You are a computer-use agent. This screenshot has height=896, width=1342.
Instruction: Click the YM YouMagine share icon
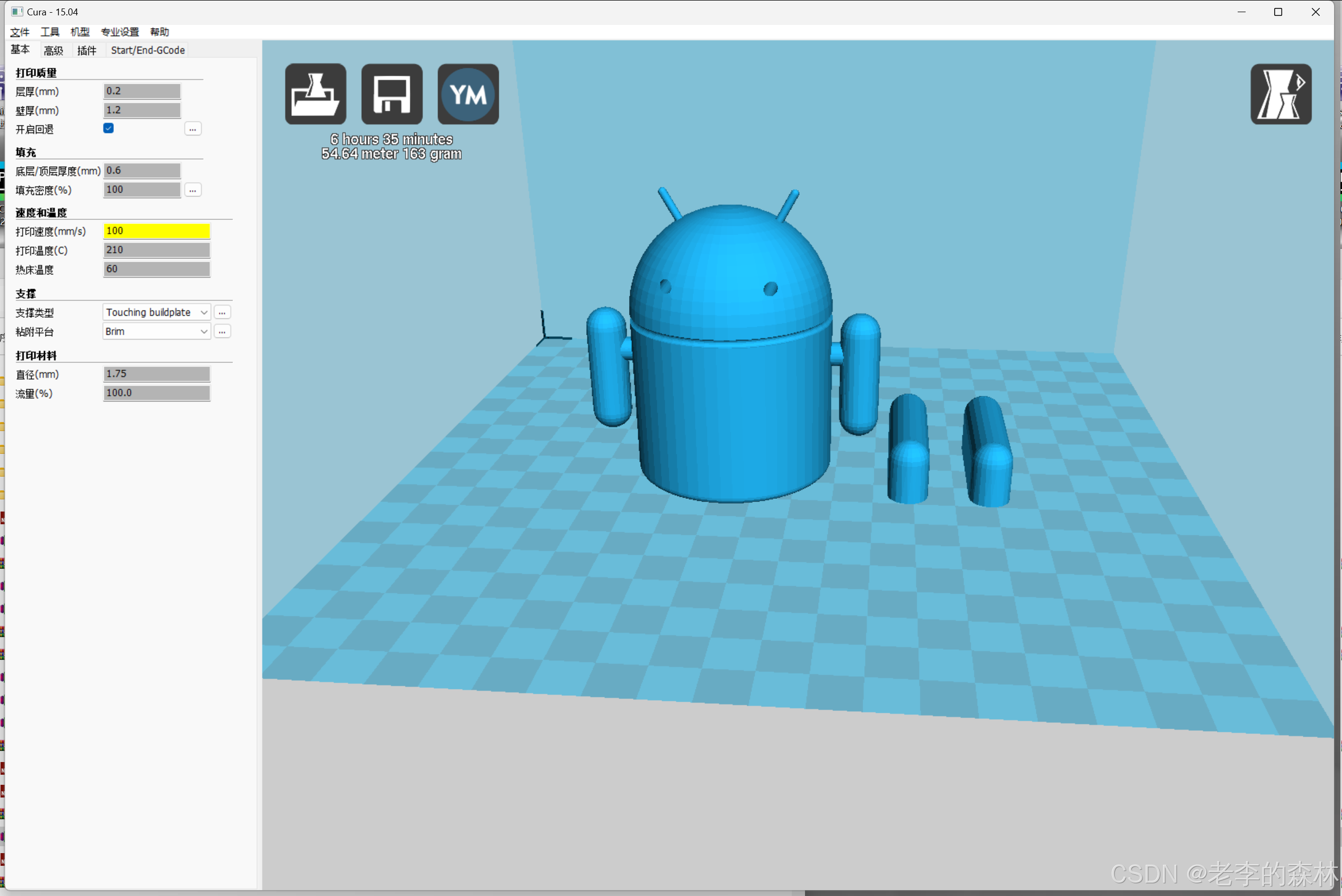[x=468, y=94]
